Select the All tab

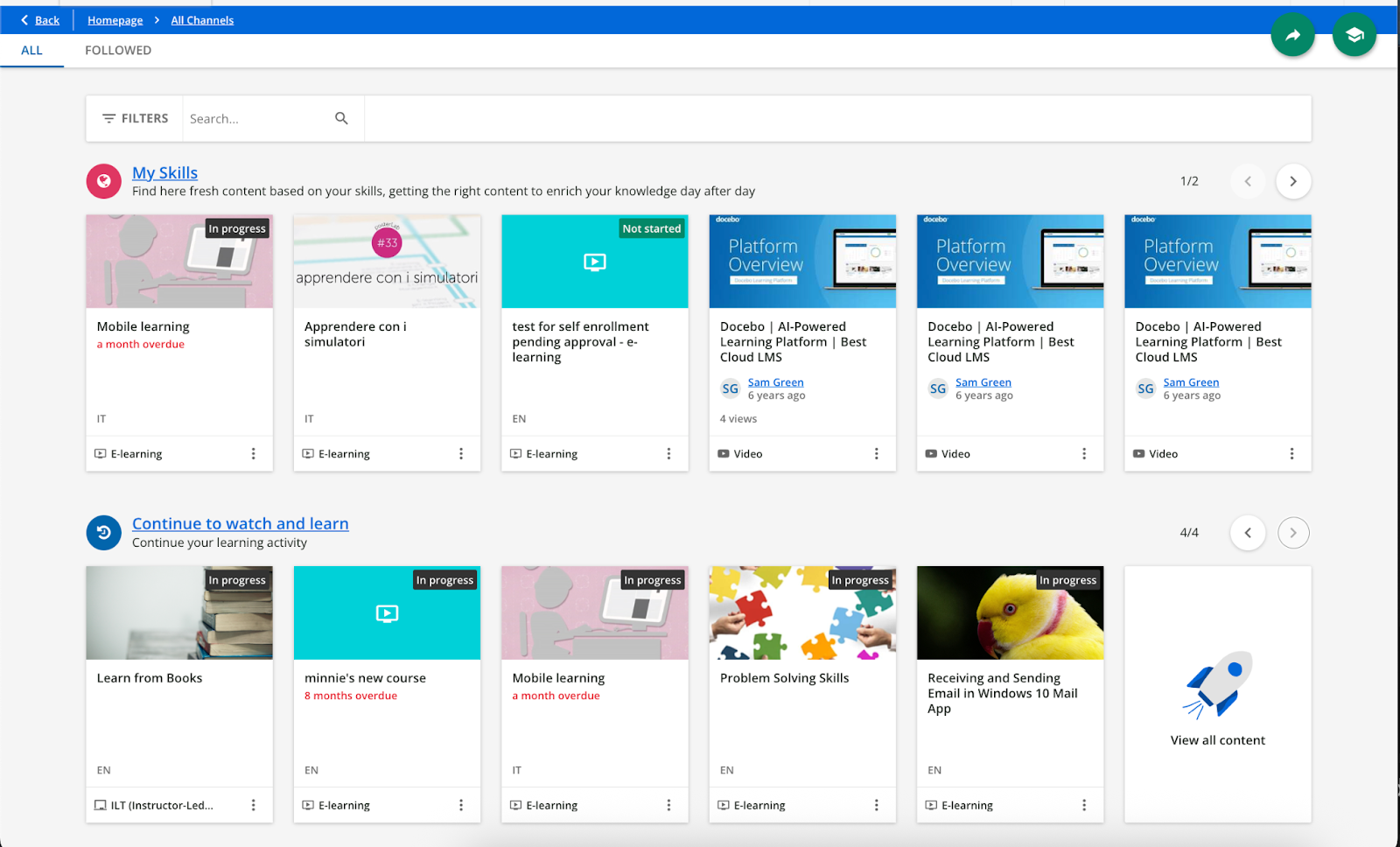(x=31, y=51)
